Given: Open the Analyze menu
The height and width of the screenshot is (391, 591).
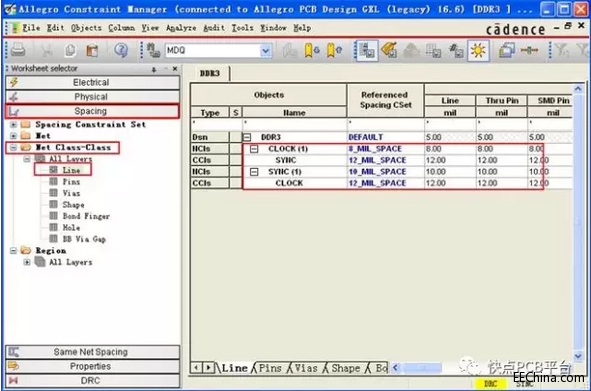Looking at the screenshot, I should click(x=181, y=28).
